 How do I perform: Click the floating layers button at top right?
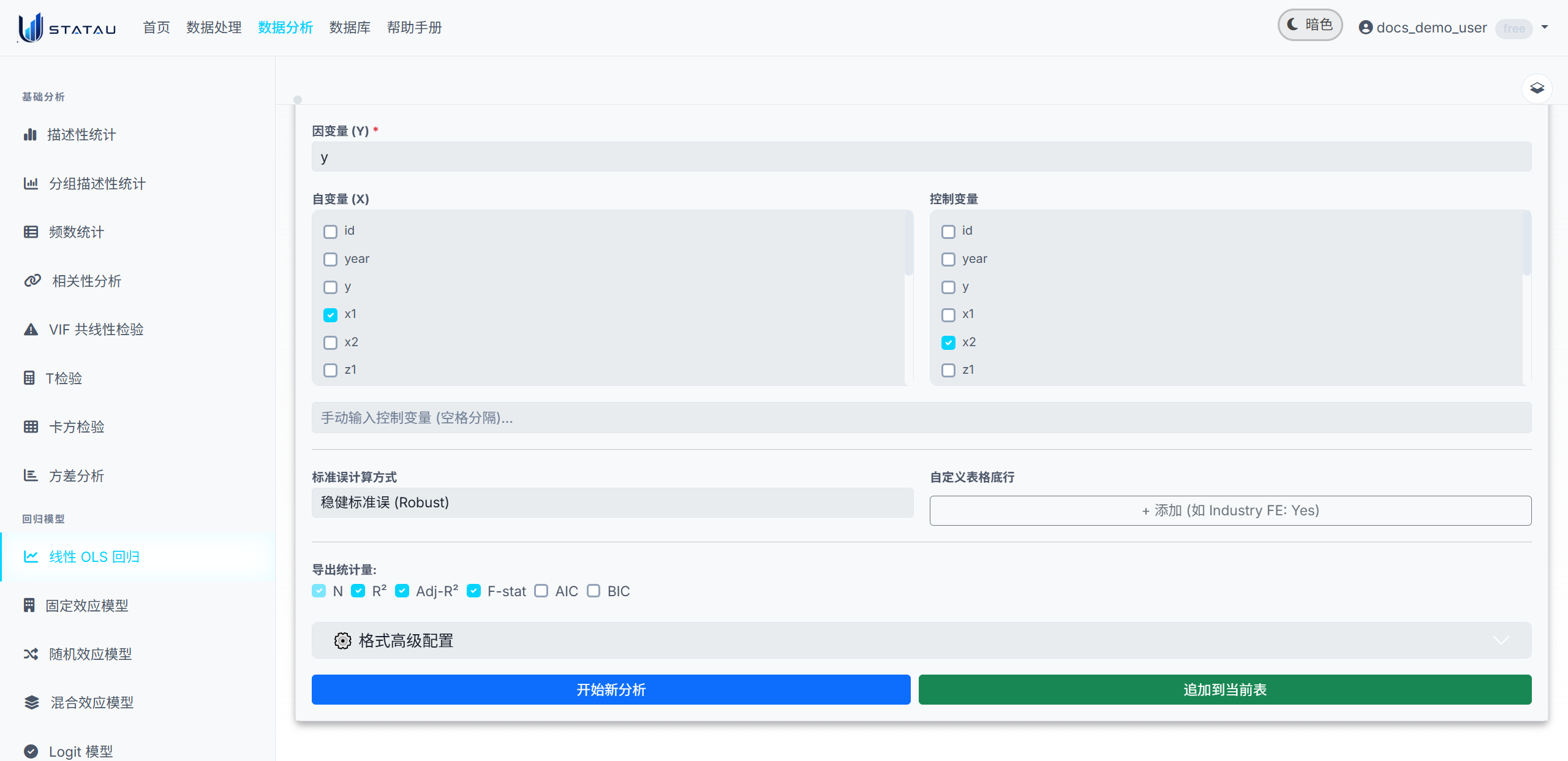click(1537, 89)
